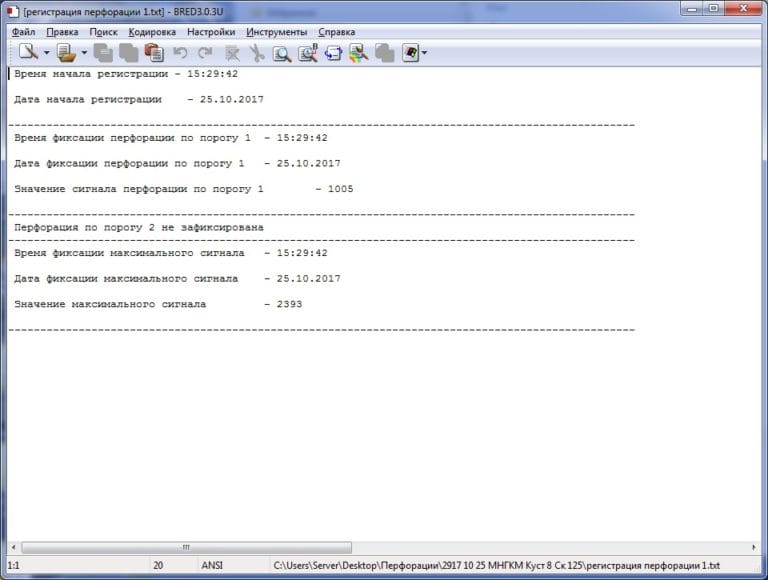Click the right scroll arrow at the bottom
This screenshot has height=580, width=768.
pyautogui.click(x=753, y=547)
